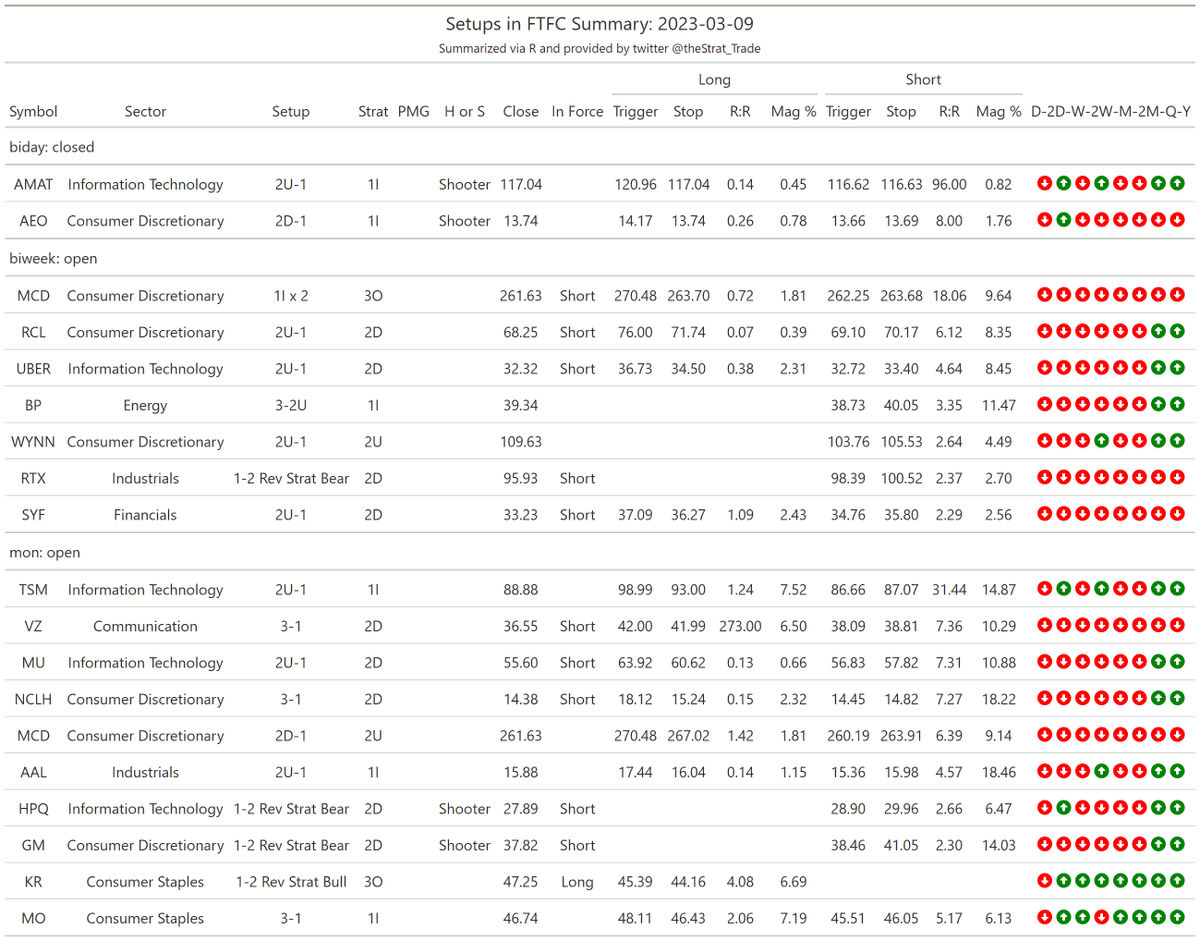Click the close price 117.04 for AMAT
1200x941 pixels.
click(521, 184)
